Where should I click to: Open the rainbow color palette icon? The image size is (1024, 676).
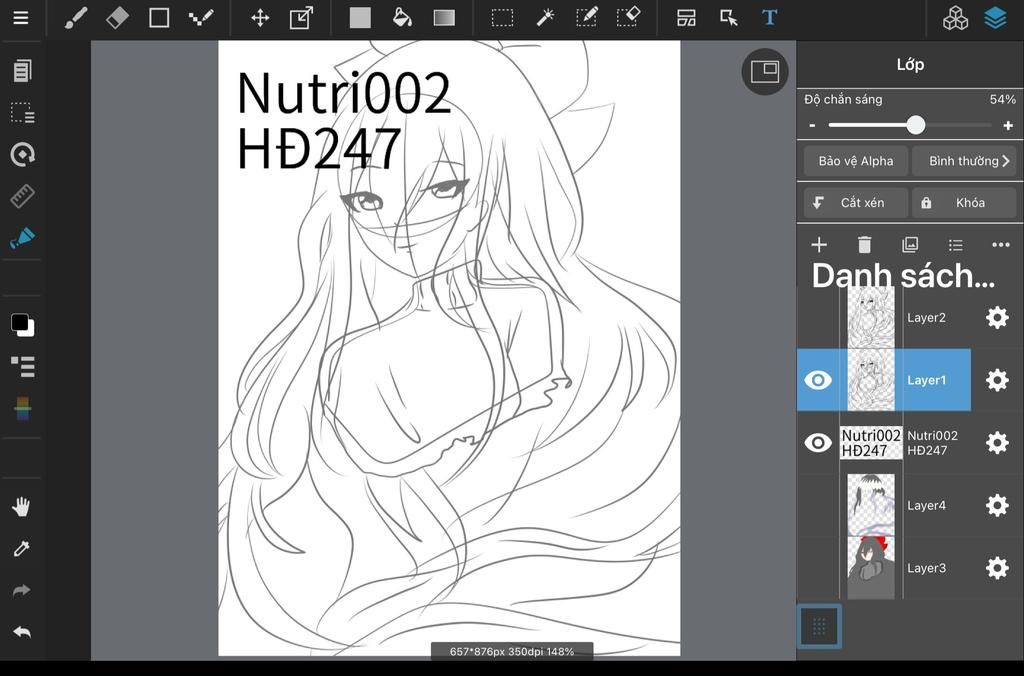[x=22, y=408]
